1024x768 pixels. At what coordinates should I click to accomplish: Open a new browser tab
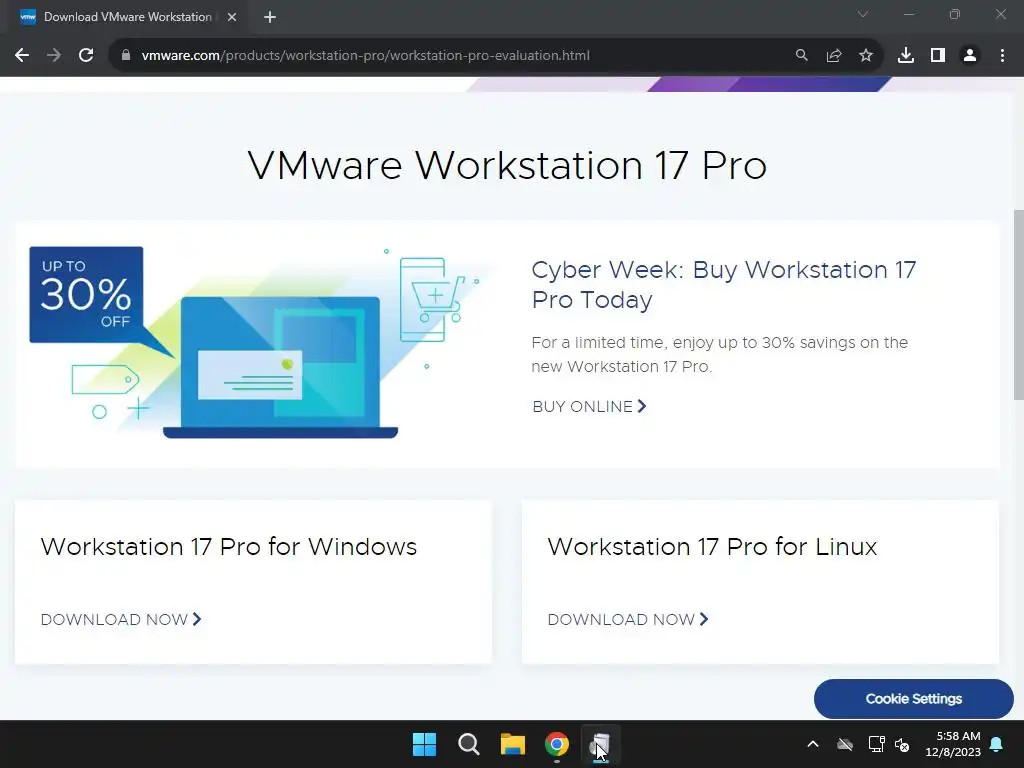(x=270, y=17)
